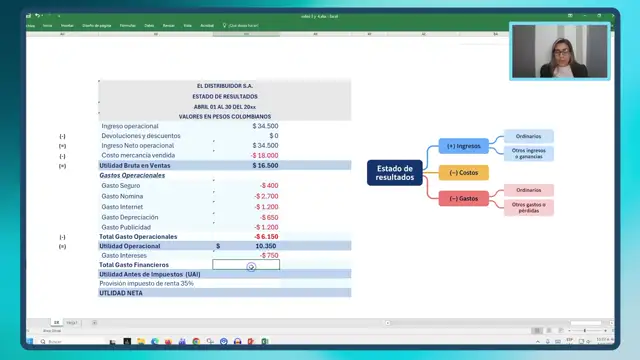Open File Explorer from the taskbar
This screenshot has width=640, height=360.
141,341
